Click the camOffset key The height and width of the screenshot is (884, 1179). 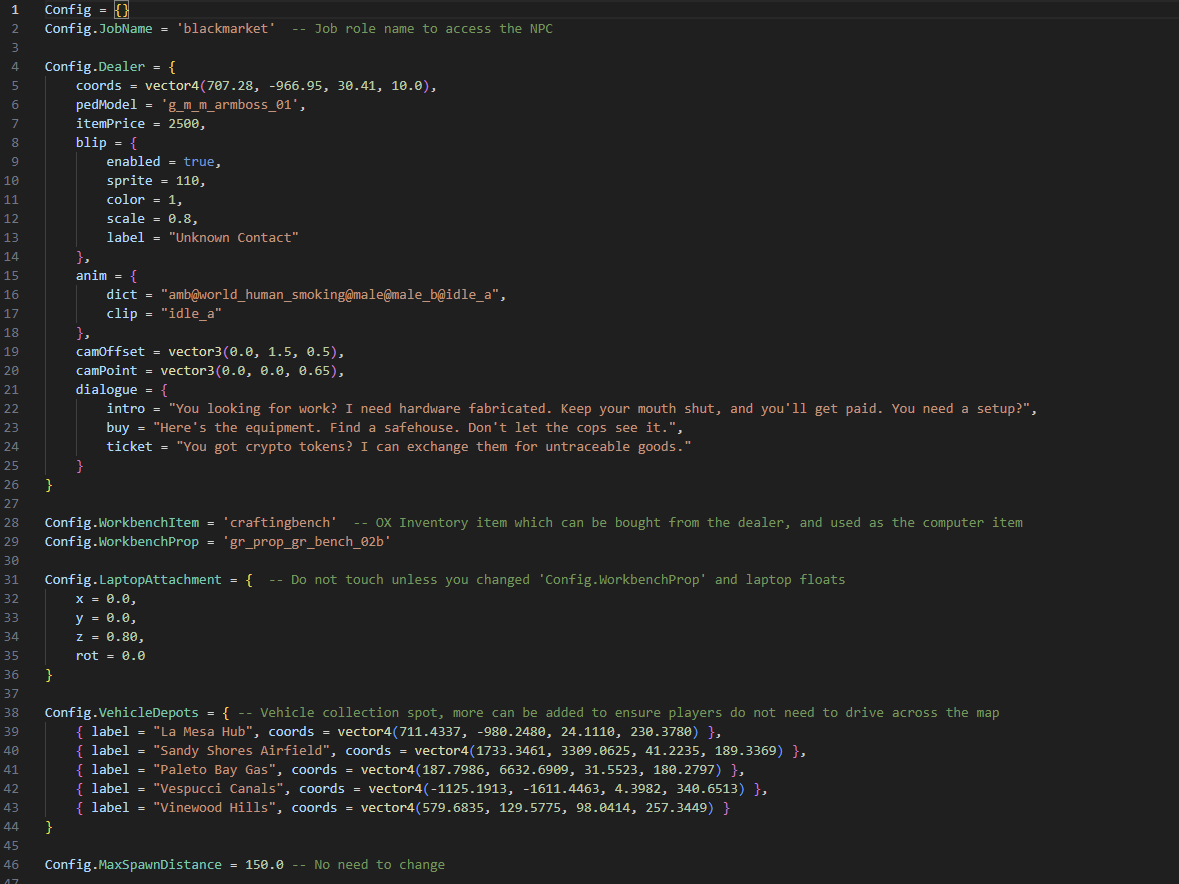110,352
